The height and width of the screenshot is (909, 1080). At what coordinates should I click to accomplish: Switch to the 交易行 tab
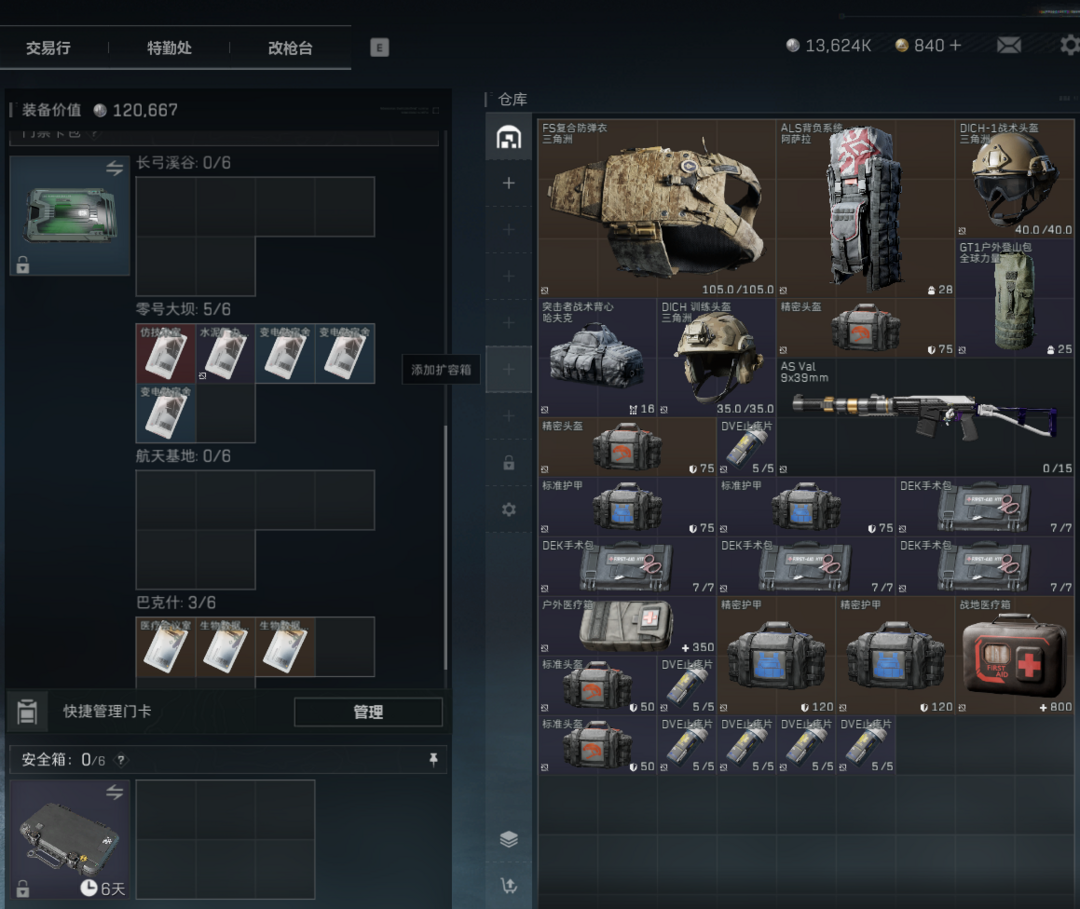point(48,47)
